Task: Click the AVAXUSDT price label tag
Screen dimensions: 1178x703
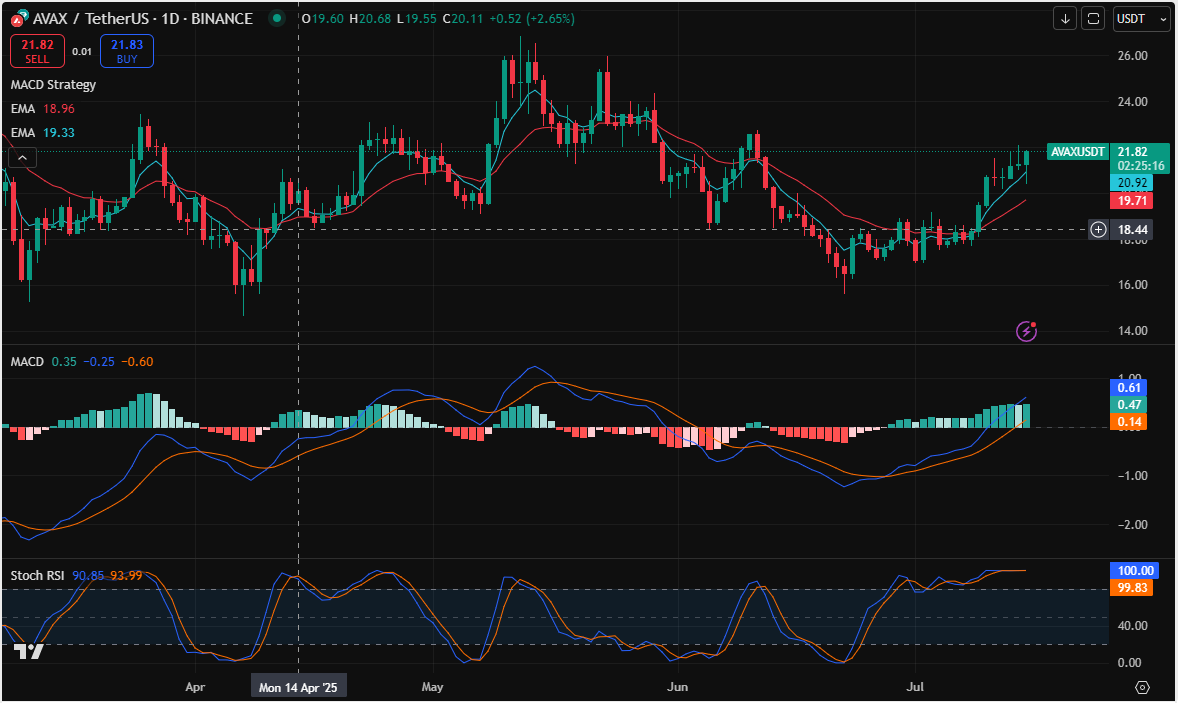Action: [x=1077, y=152]
